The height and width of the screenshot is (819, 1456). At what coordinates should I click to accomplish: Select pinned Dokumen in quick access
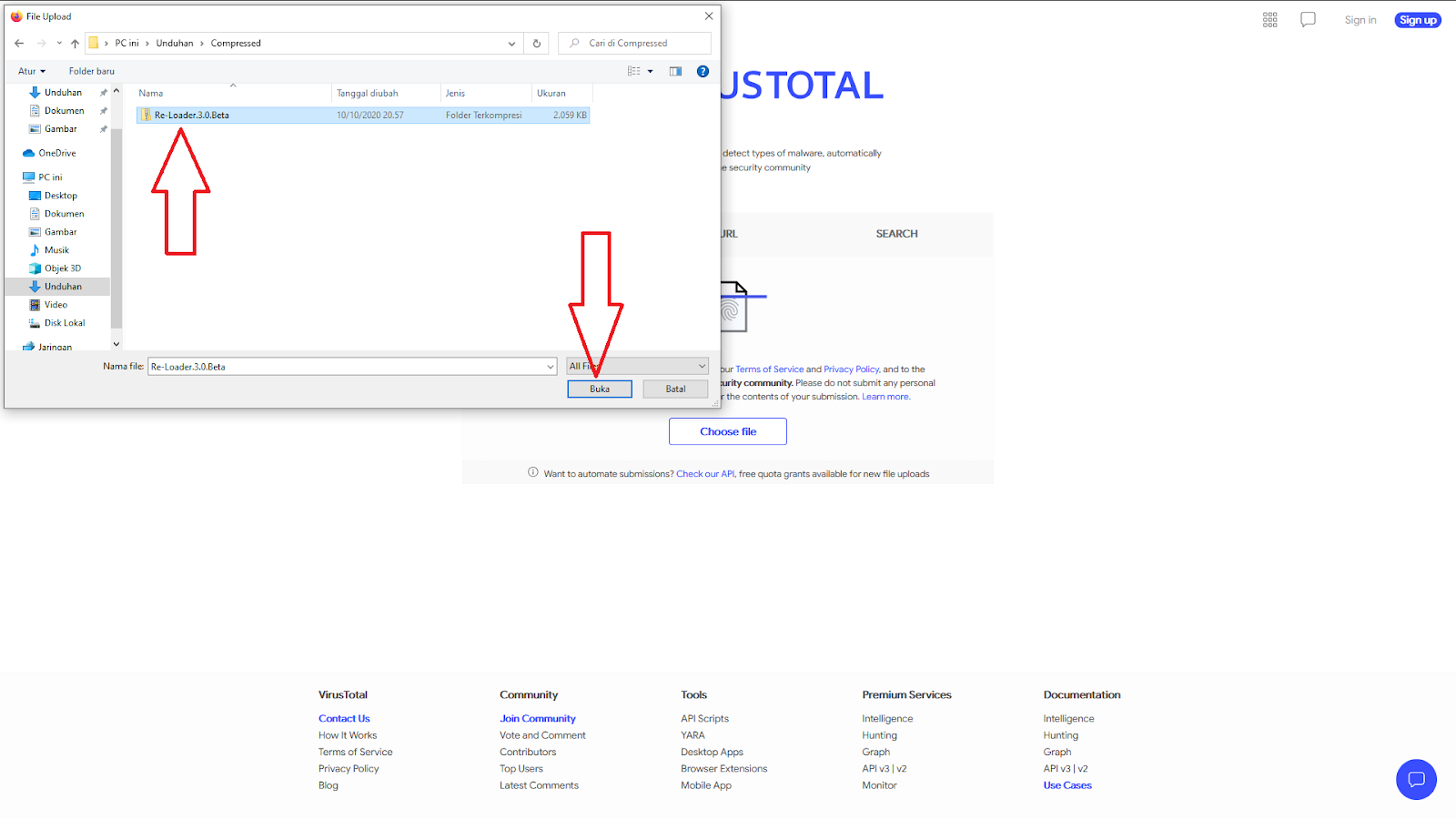tap(64, 111)
